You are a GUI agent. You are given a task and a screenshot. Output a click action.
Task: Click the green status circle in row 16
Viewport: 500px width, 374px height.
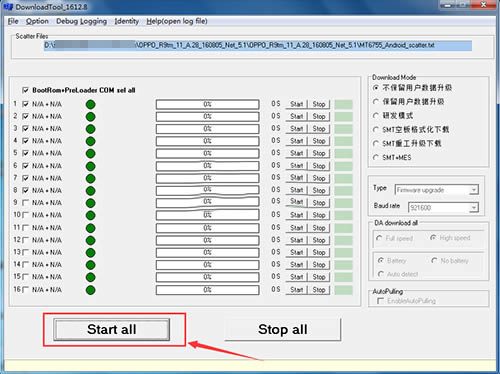coord(90,290)
